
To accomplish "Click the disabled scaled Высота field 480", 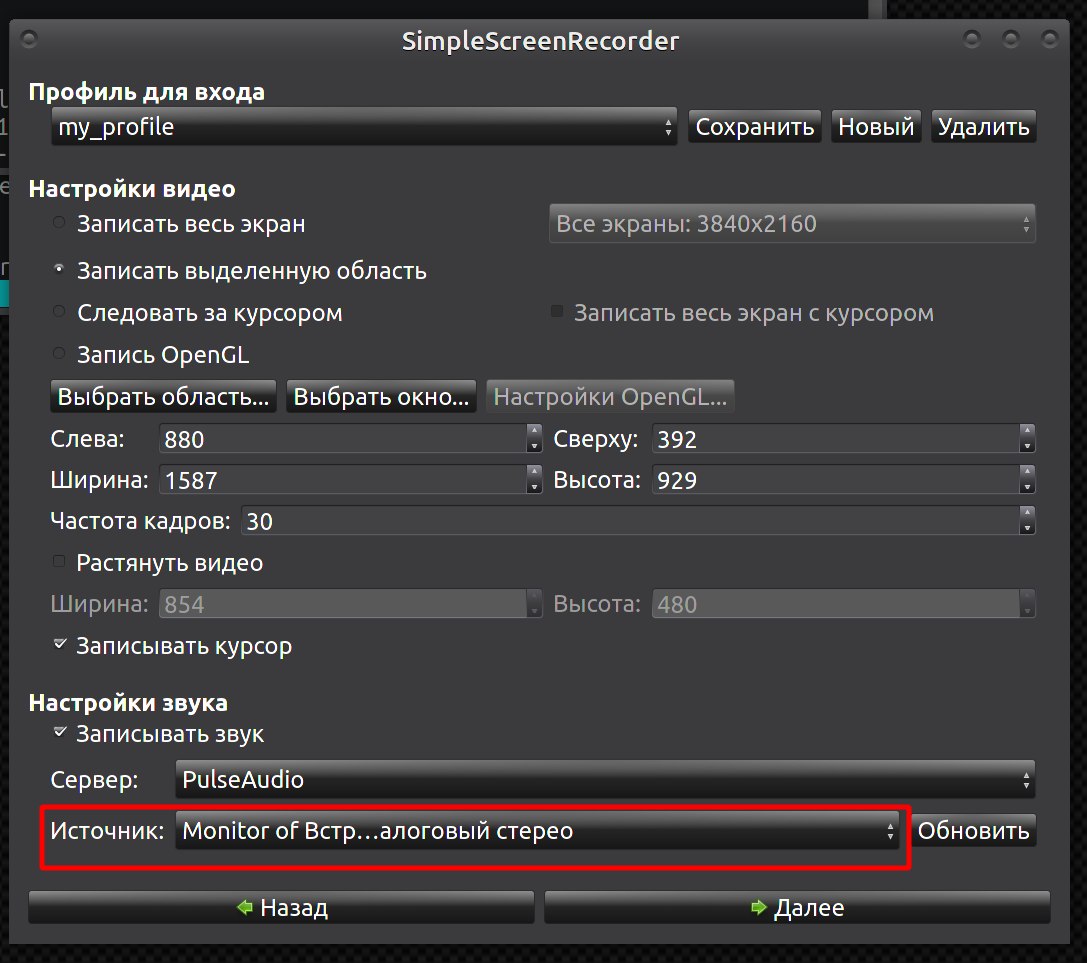I will point(835,603).
